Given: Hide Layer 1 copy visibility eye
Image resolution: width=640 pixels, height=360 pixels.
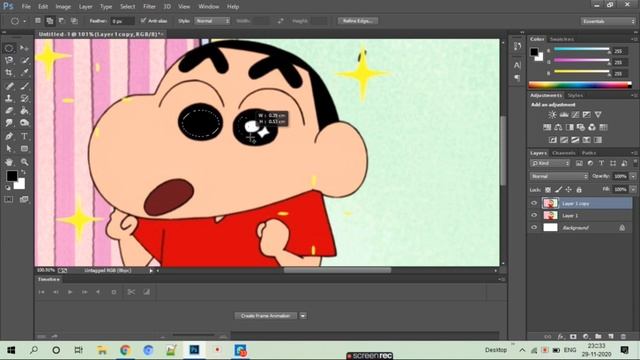Looking at the screenshot, I should (x=534, y=203).
